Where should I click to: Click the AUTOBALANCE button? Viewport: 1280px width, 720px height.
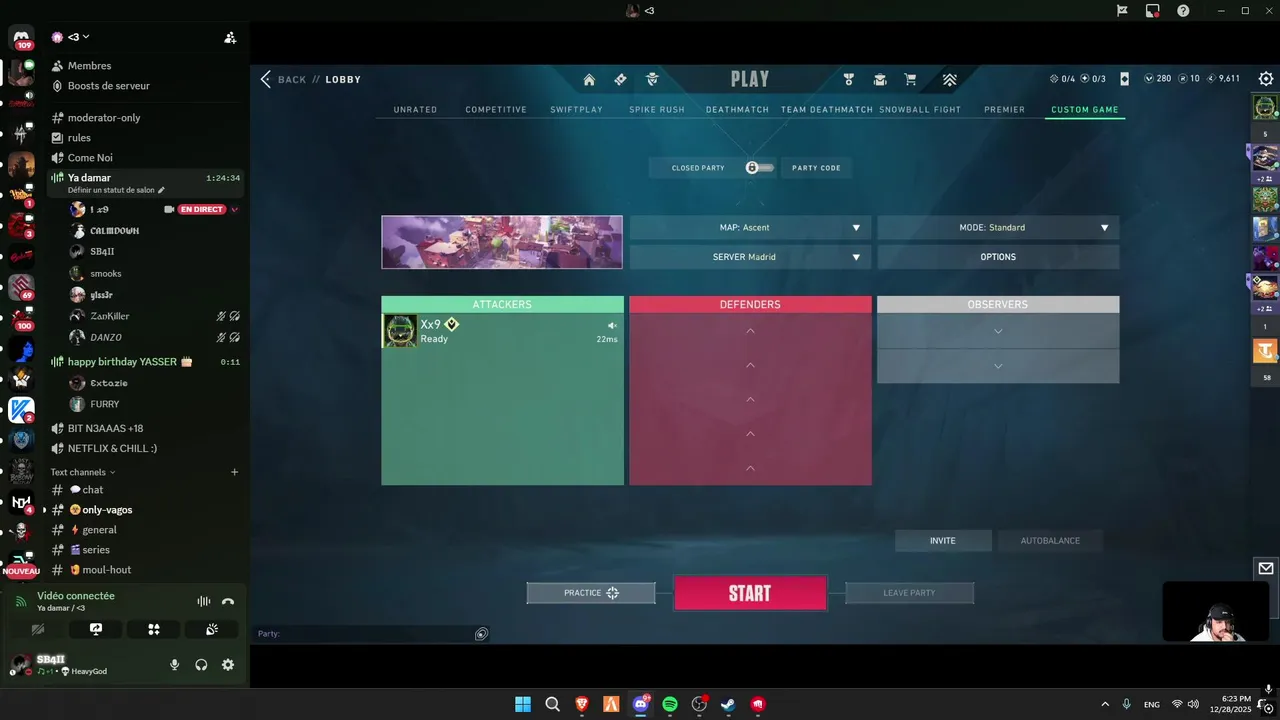coord(1050,541)
